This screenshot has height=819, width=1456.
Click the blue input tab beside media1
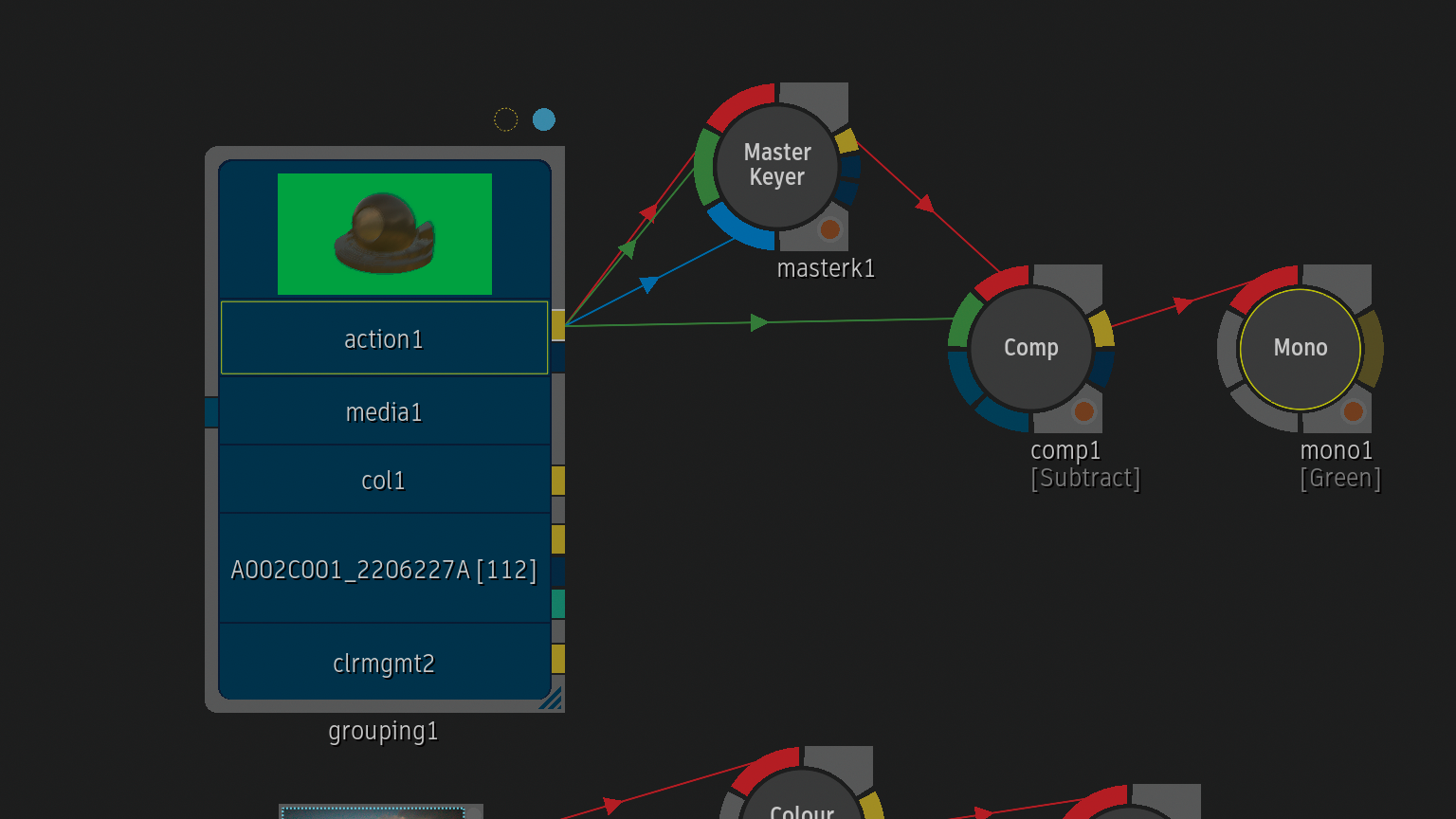coord(211,412)
